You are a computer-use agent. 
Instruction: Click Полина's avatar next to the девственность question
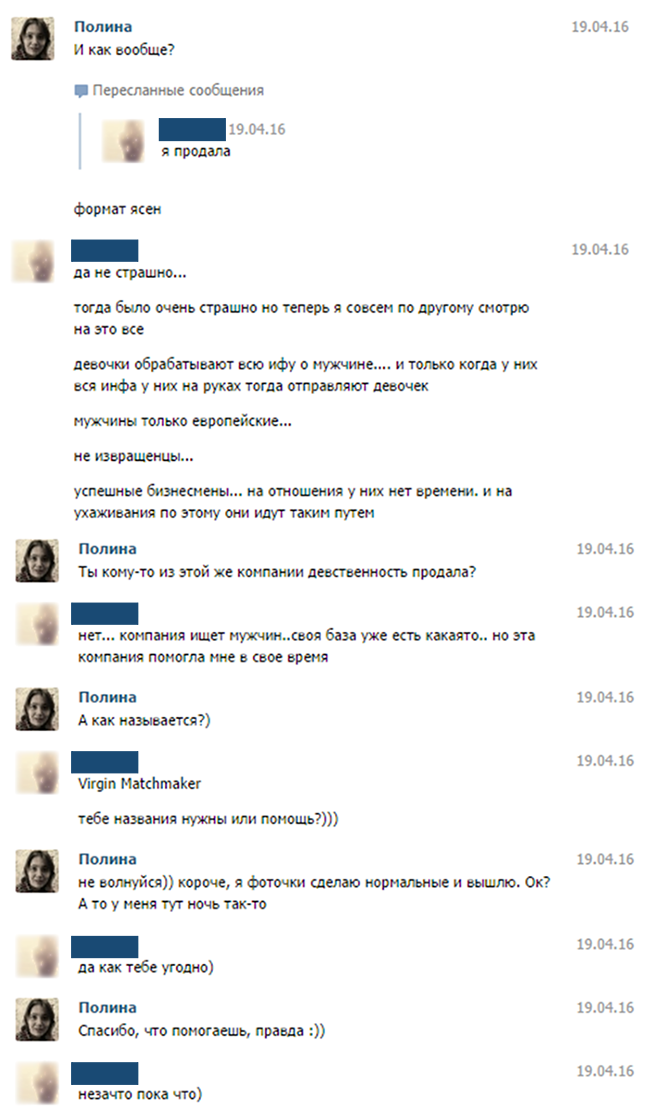(37, 561)
